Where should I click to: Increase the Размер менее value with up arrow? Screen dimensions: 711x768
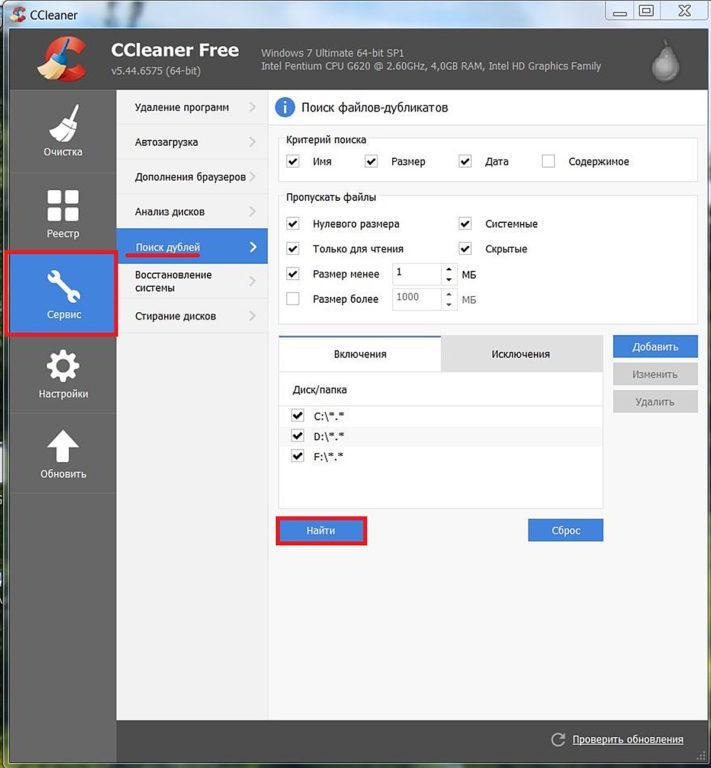click(x=449, y=269)
